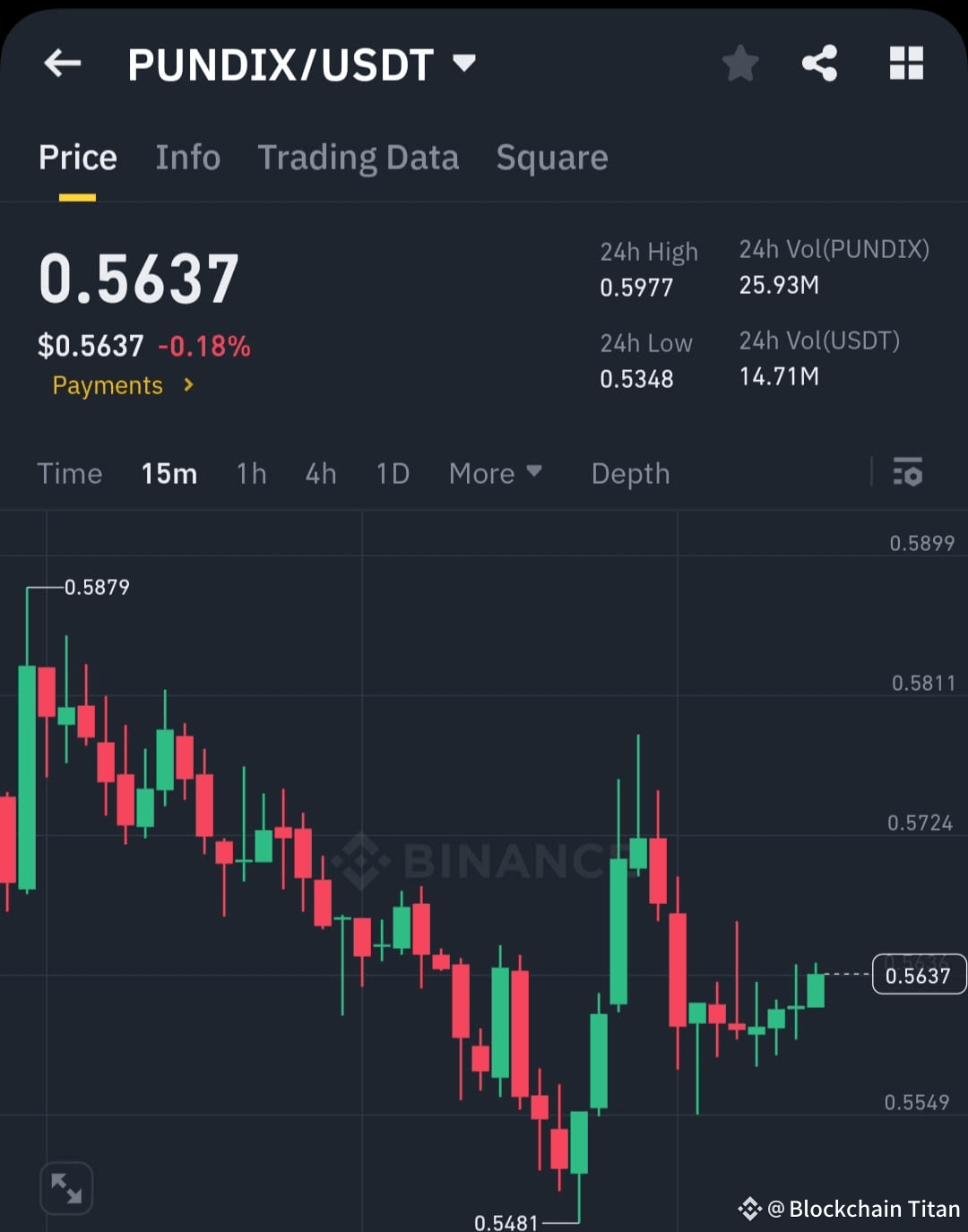Select the Info tab
This screenshot has height=1232, width=968.
188,157
